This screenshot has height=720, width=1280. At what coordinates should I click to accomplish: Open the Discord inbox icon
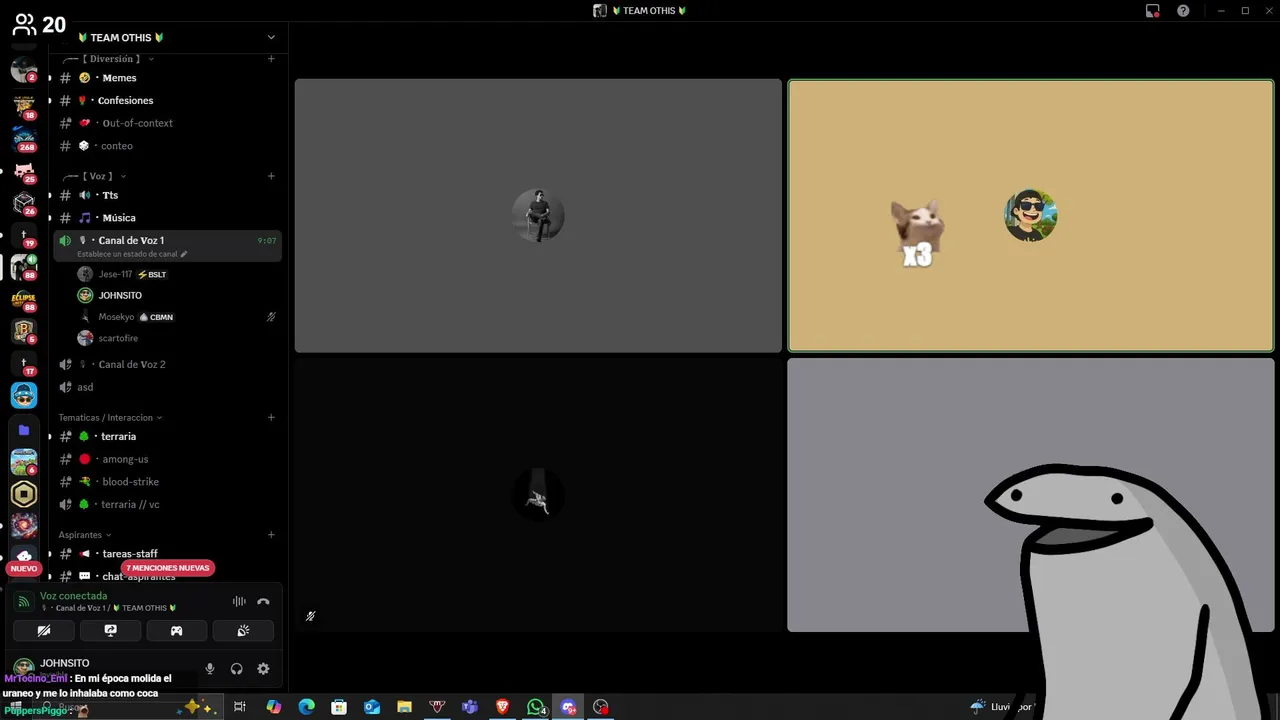[1153, 11]
